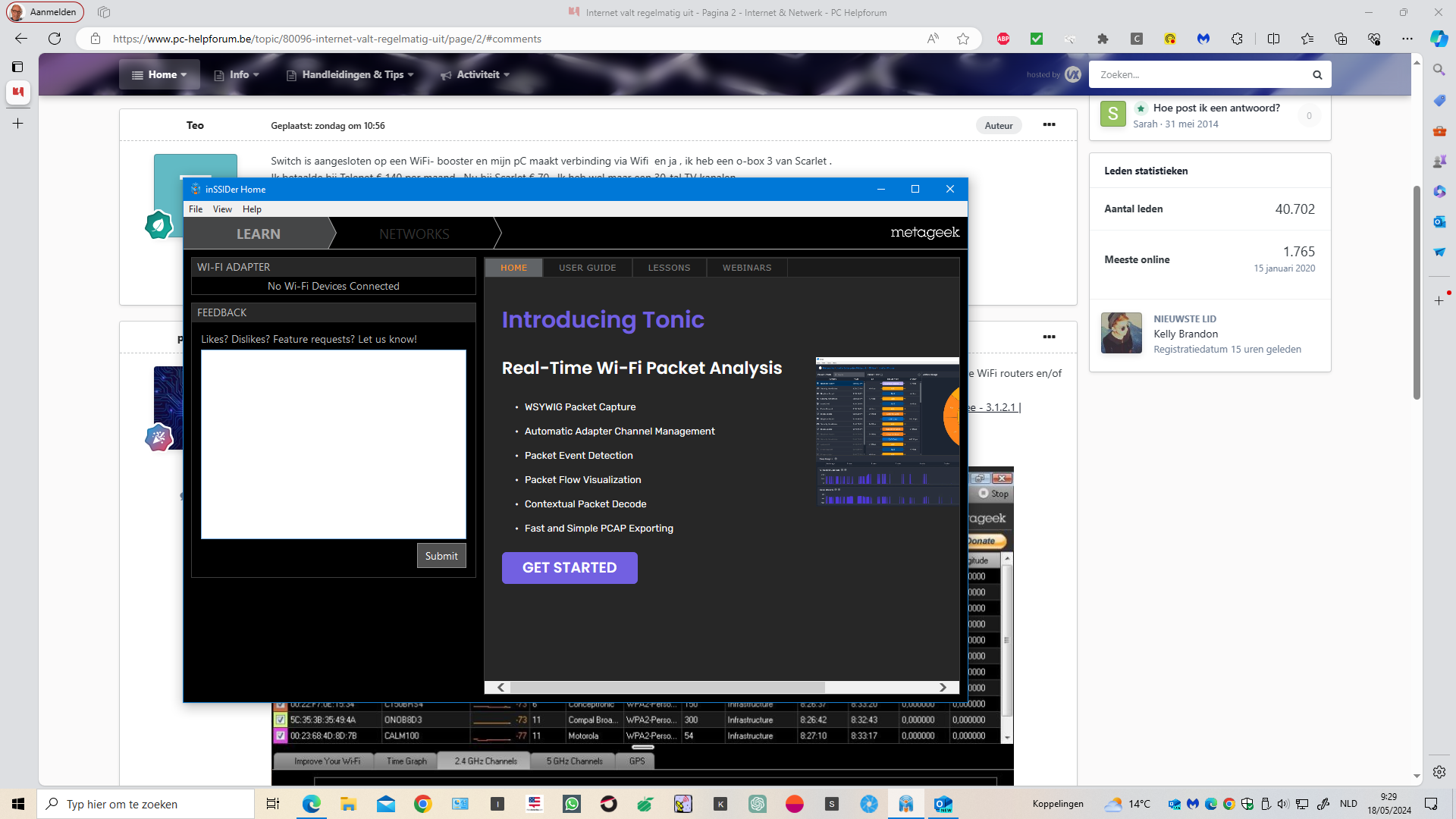Add page to favorites star icon
The height and width of the screenshot is (819, 1456).
point(963,39)
